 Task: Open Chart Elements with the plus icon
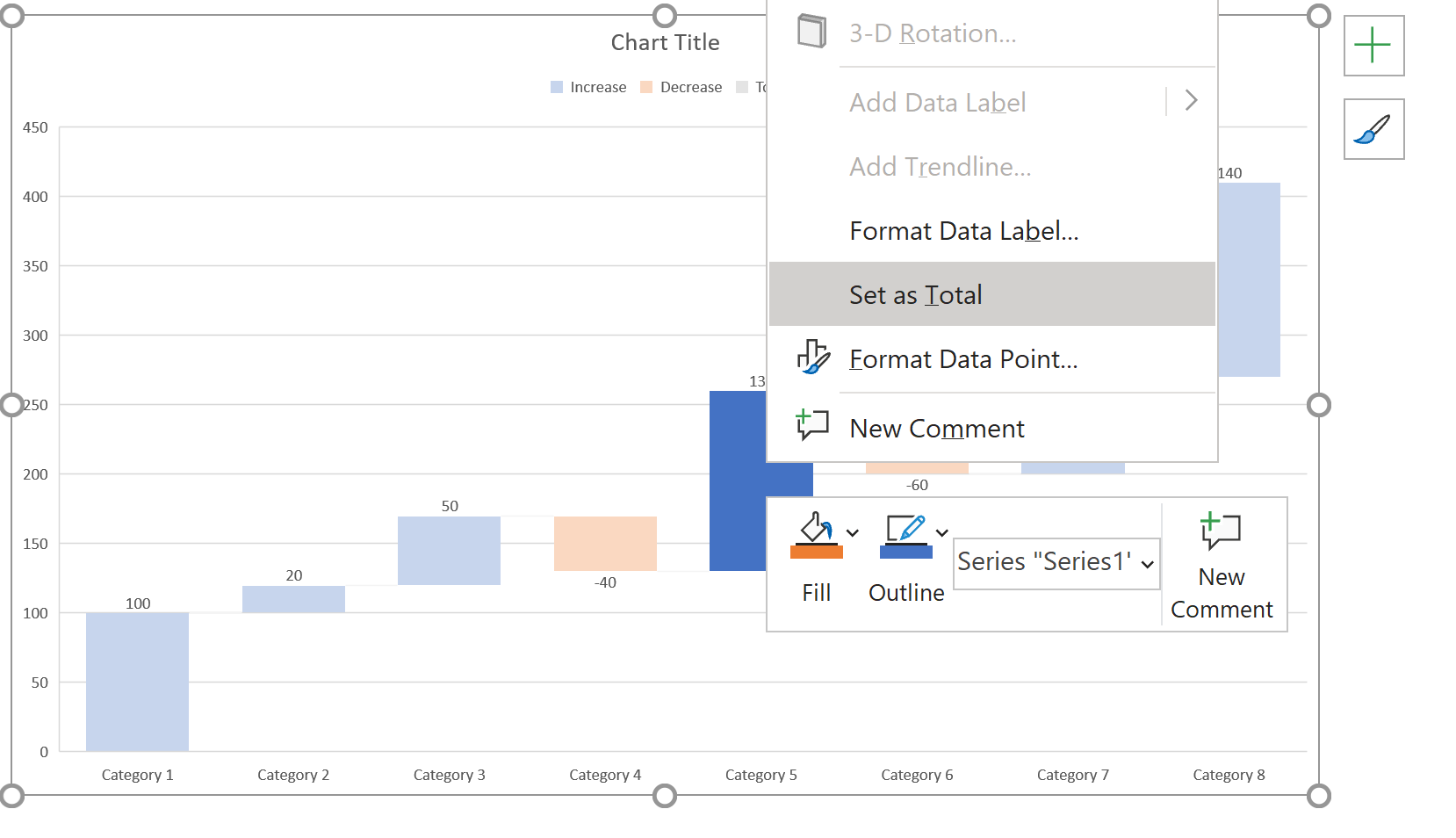(x=1373, y=44)
